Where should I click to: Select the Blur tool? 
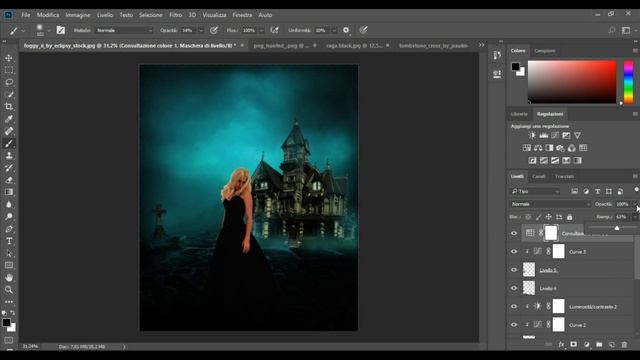pyautogui.click(x=9, y=204)
